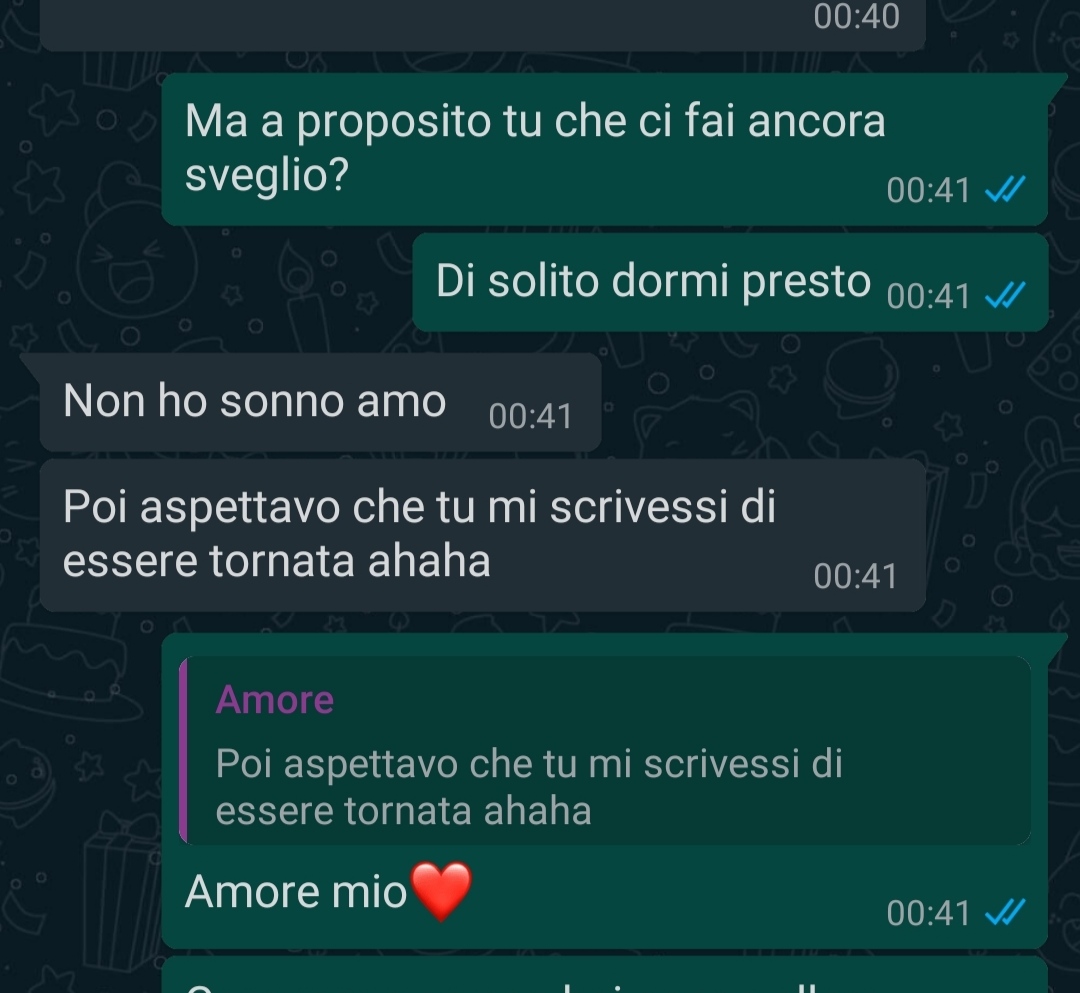Click the blue read ticks on "Amore mio" message

(x=1005, y=912)
